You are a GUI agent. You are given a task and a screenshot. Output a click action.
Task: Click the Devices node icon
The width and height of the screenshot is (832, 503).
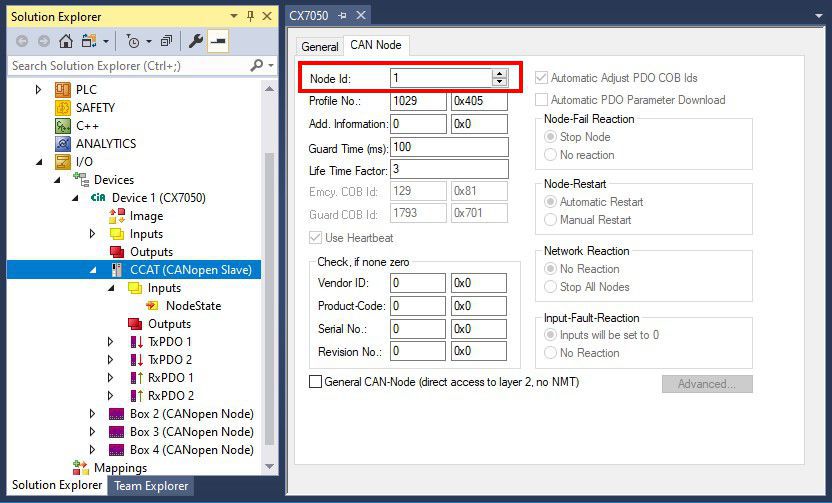pyautogui.click(x=81, y=179)
